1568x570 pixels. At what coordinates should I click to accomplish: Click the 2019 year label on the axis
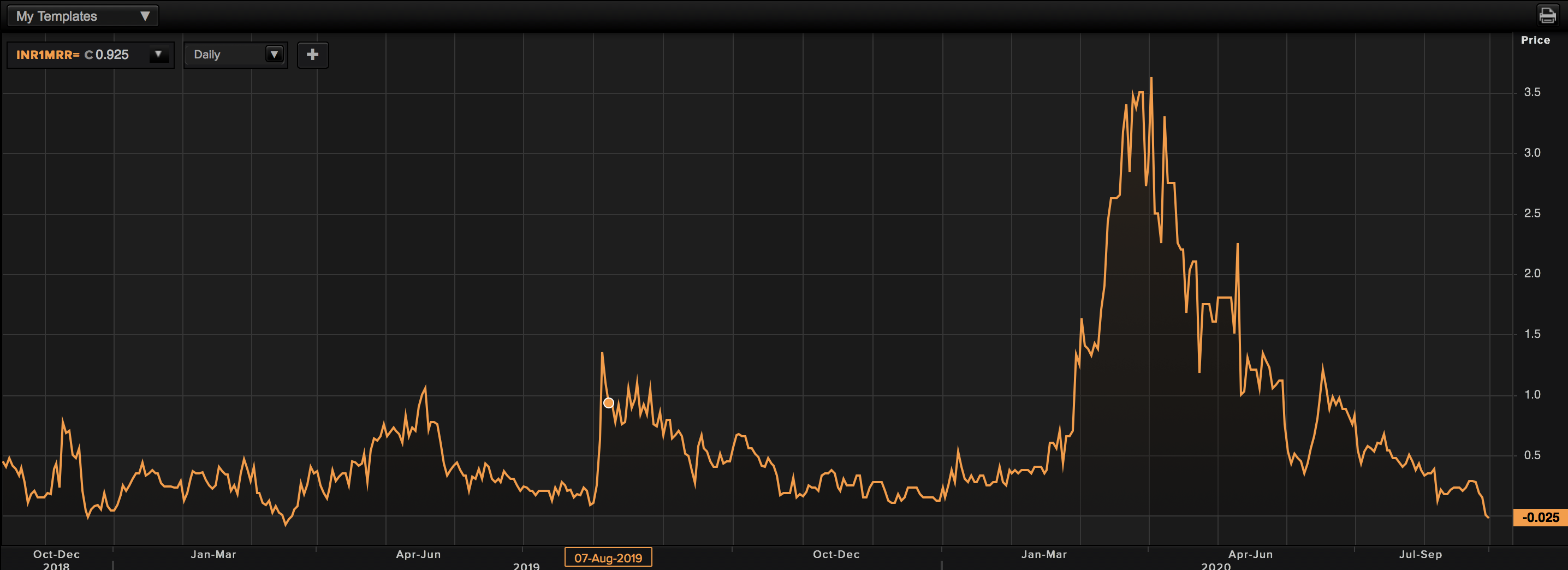[x=526, y=566]
